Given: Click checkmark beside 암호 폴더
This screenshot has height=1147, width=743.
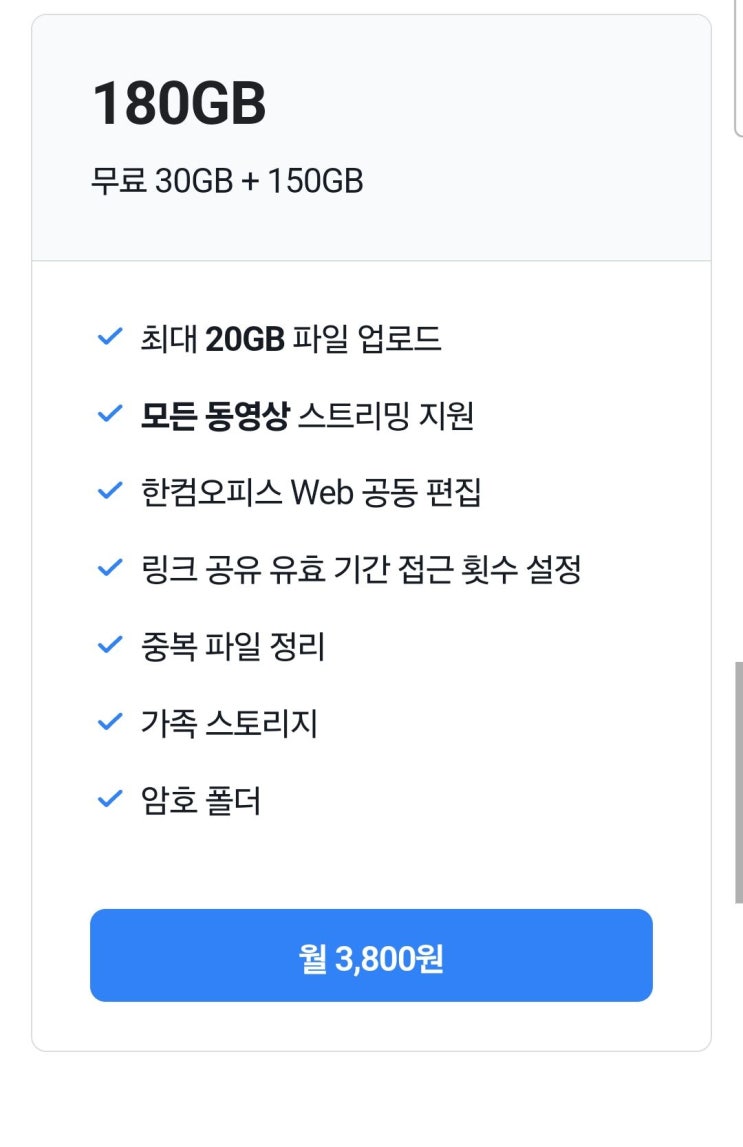Looking at the screenshot, I should coord(109,799).
